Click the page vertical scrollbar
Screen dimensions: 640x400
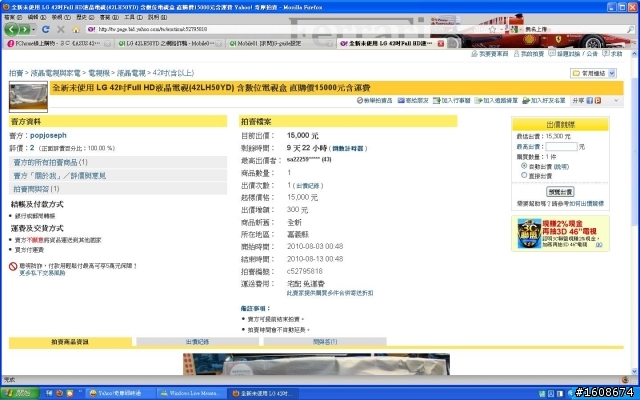tap(635, 212)
